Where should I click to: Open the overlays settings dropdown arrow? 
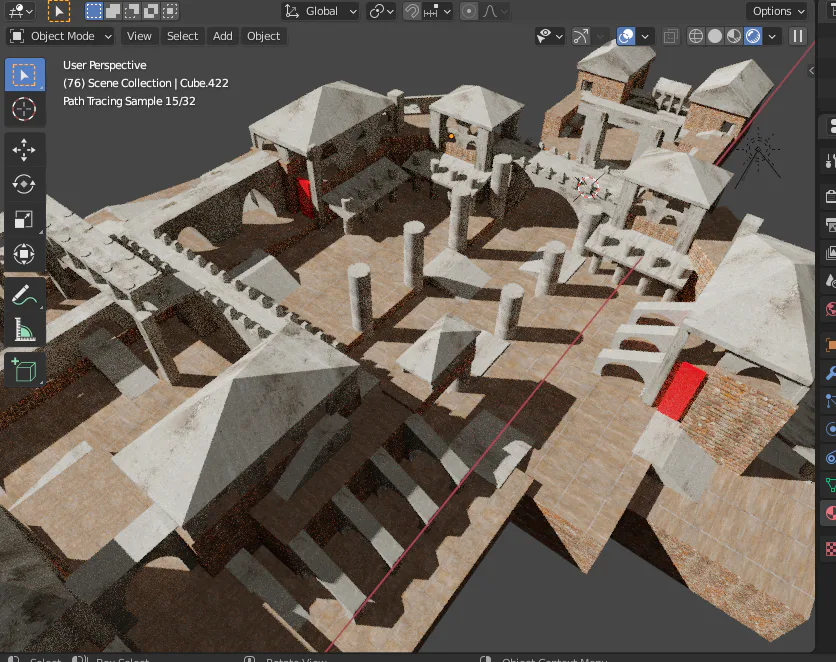coord(645,36)
